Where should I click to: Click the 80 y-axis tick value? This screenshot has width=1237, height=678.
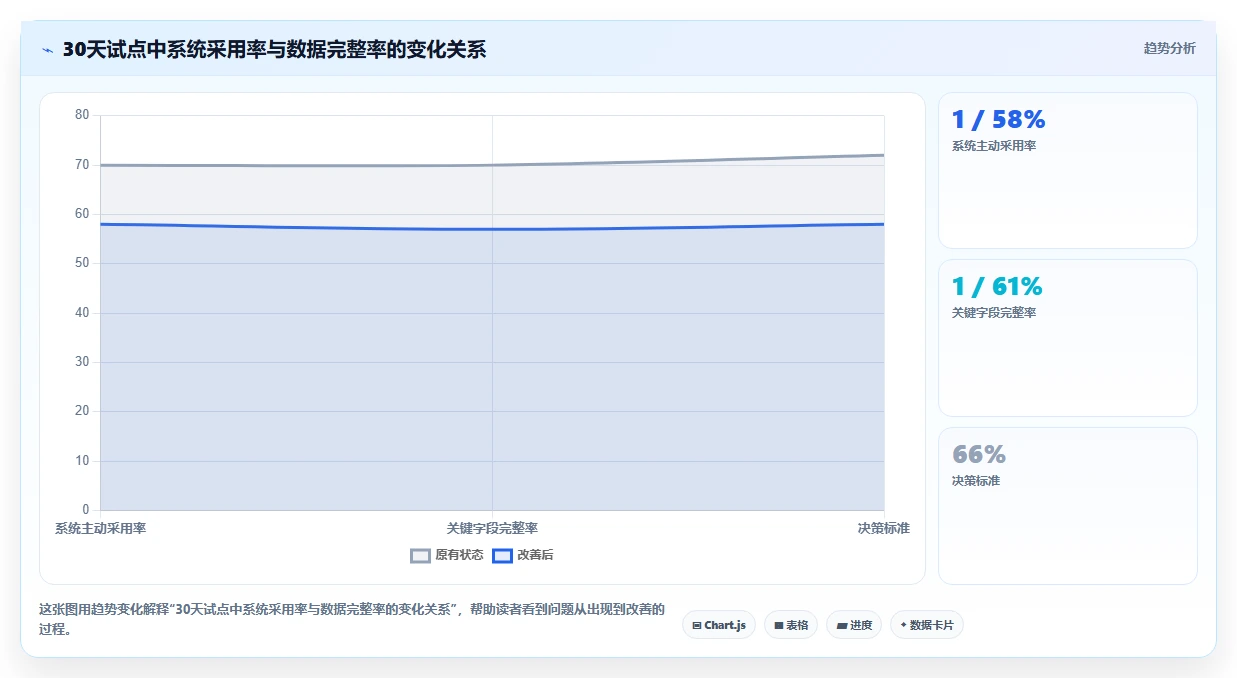(x=82, y=115)
